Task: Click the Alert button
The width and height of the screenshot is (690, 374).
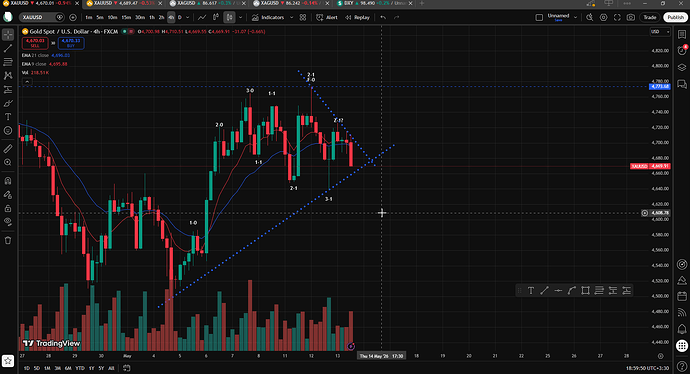Action: coord(327,18)
